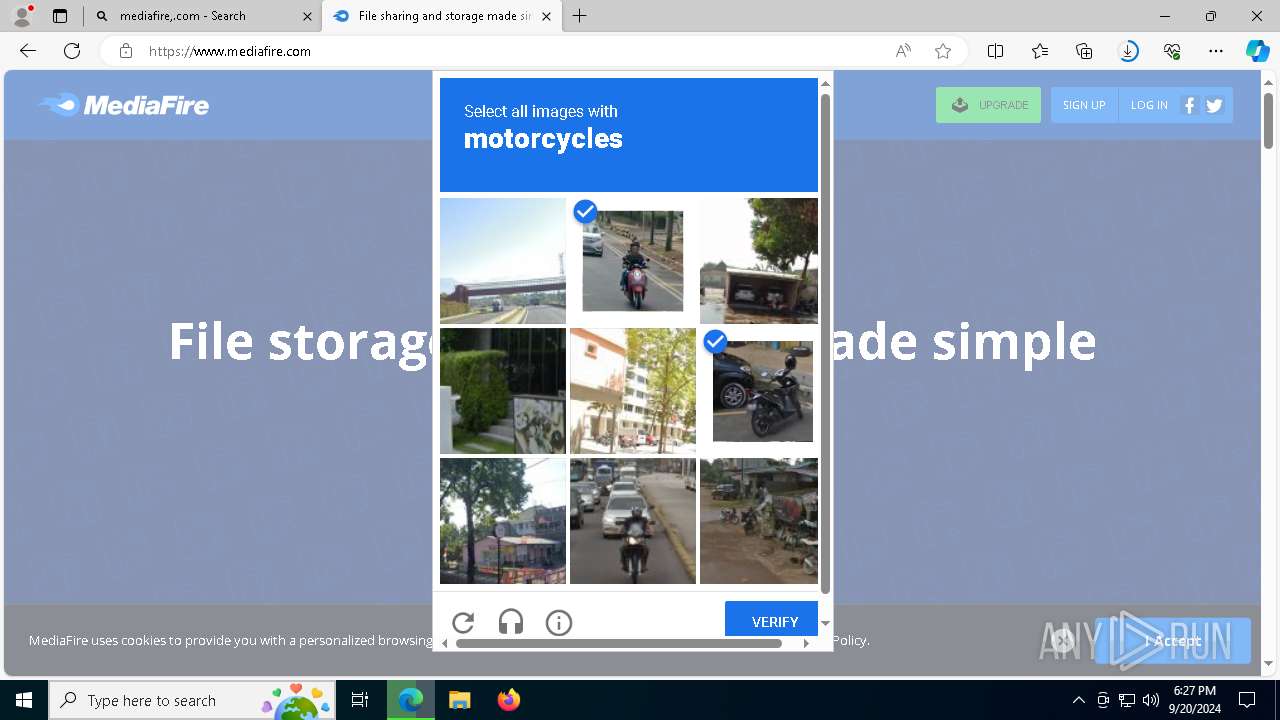Open a new tab
Viewport: 1280px width, 720px height.
580,16
